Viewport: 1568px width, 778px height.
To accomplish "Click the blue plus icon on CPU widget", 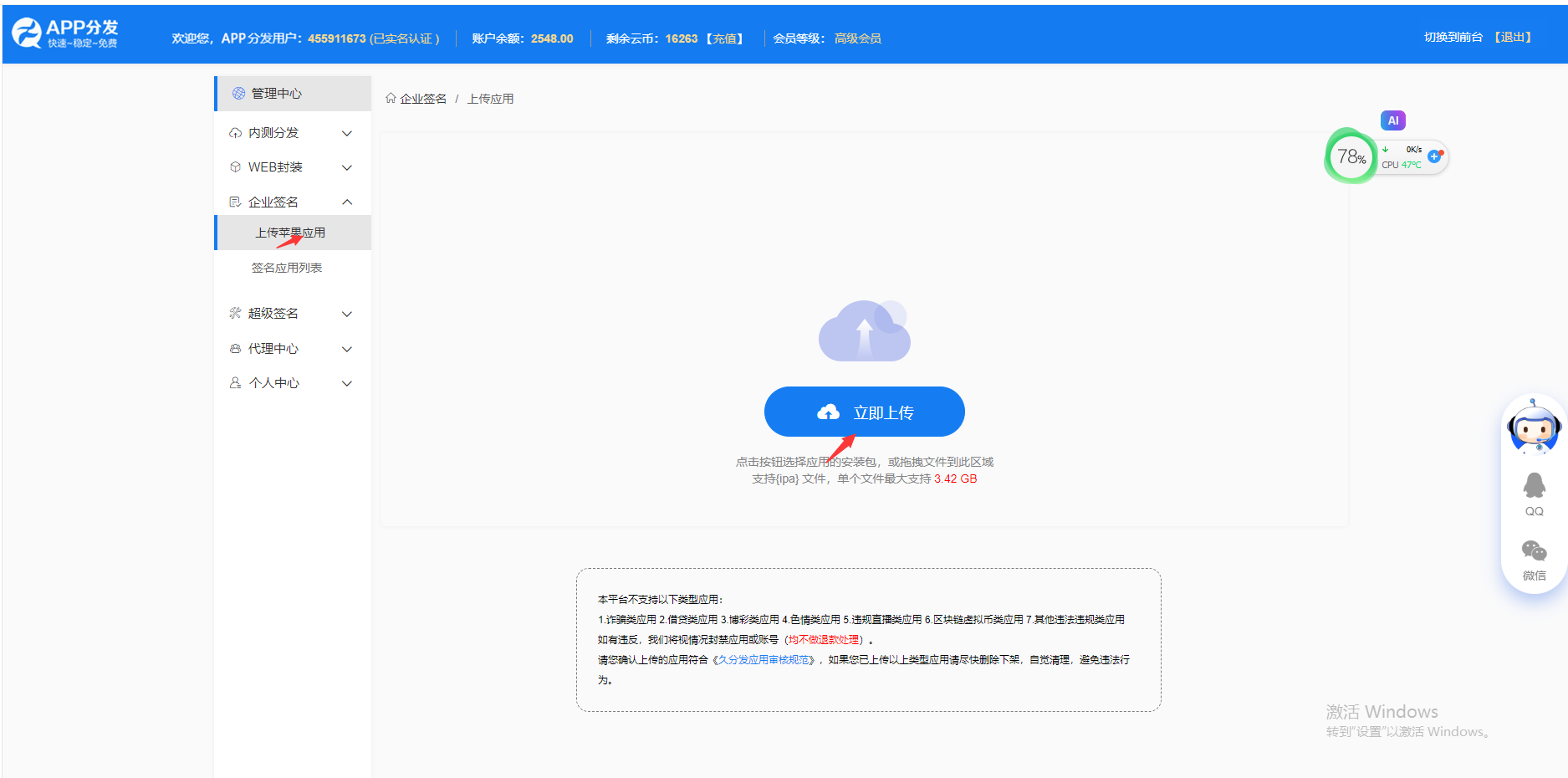I will [x=1434, y=156].
